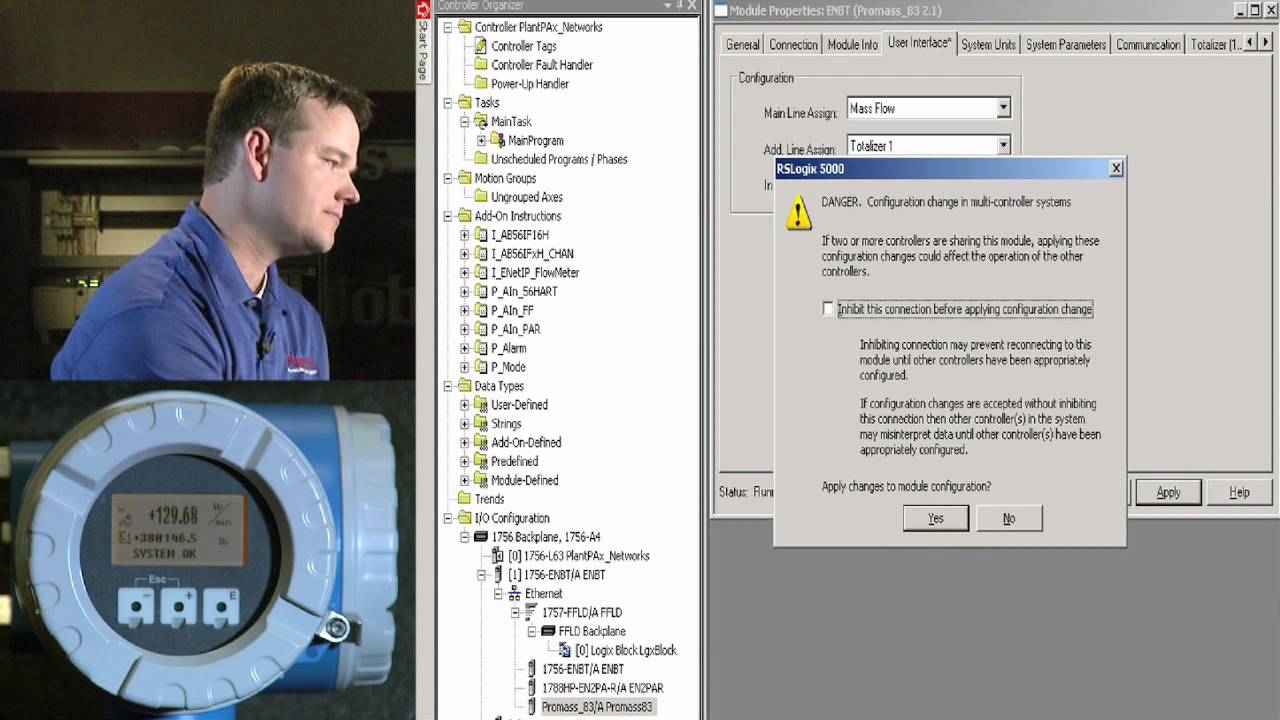
Task: Click the MainTask task icon
Action: click(x=481, y=122)
